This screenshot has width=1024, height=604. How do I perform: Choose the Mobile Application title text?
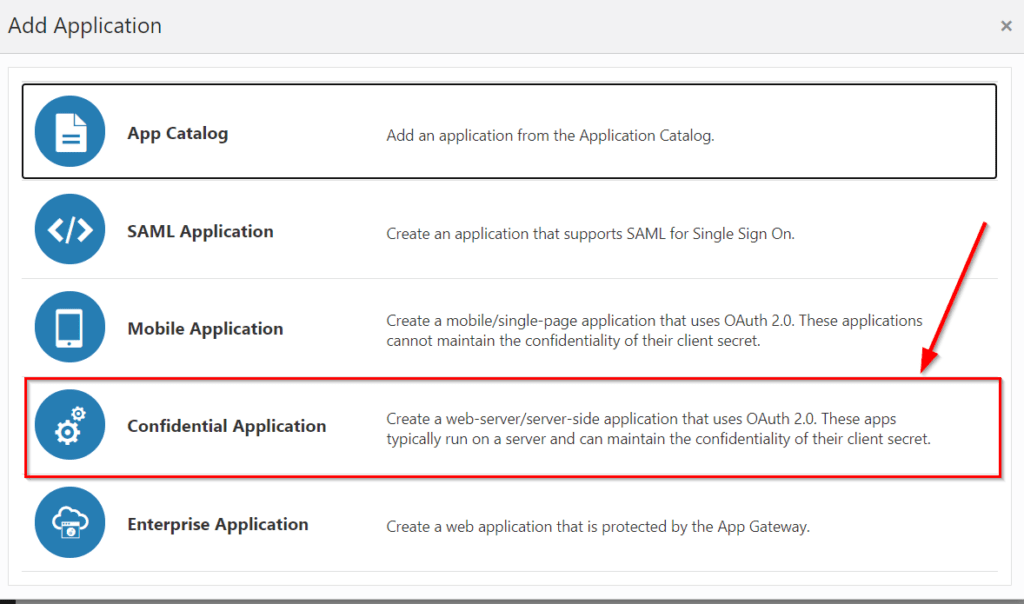(x=205, y=329)
